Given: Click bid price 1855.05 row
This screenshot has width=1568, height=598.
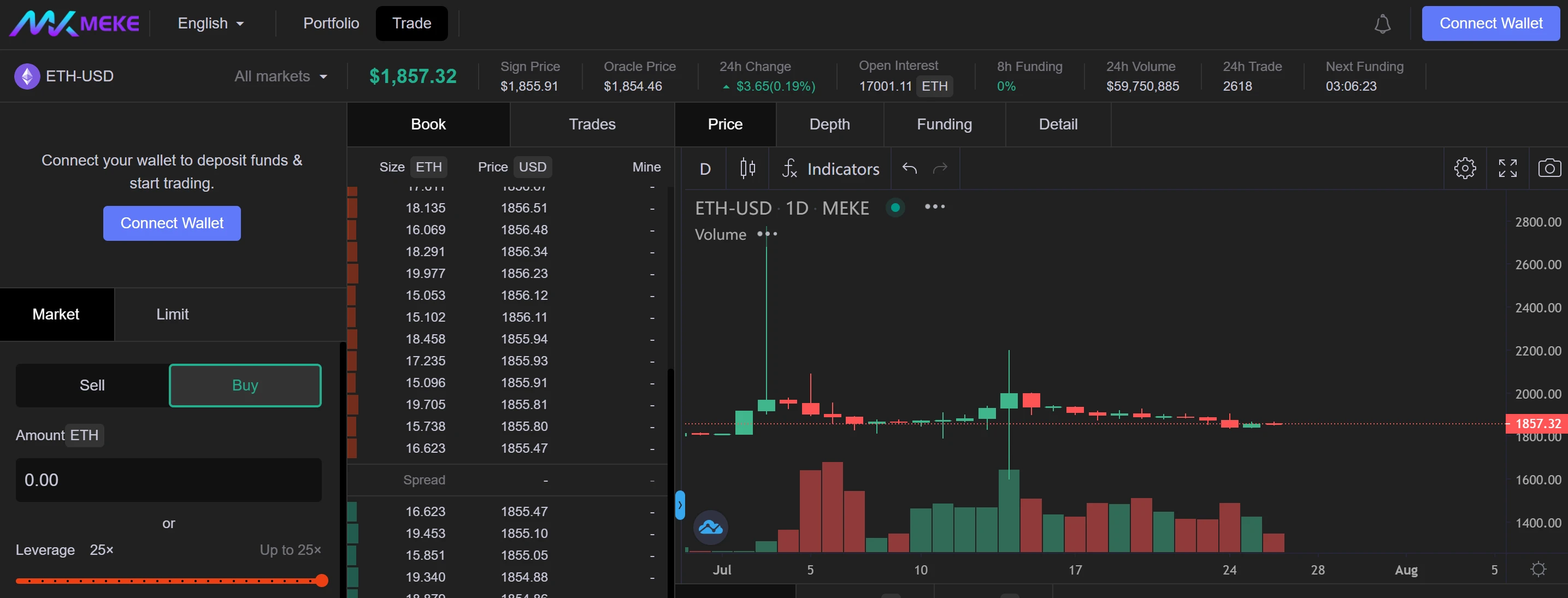Looking at the screenshot, I should (x=507, y=555).
